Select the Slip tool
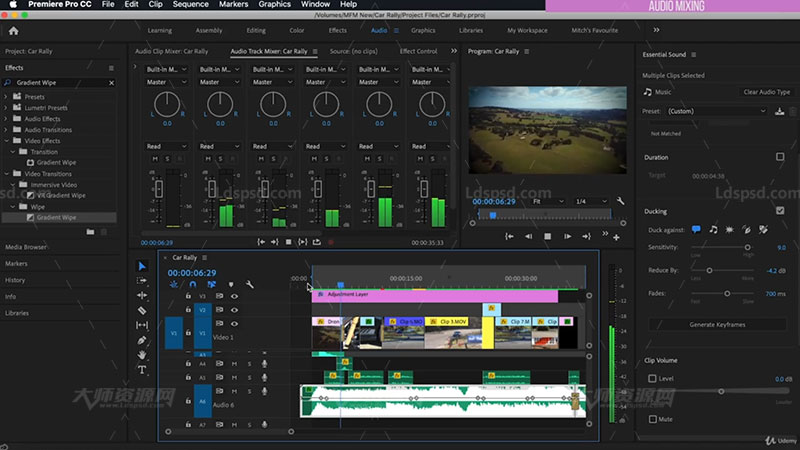The width and height of the screenshot is (800, 450). point(142,325)
